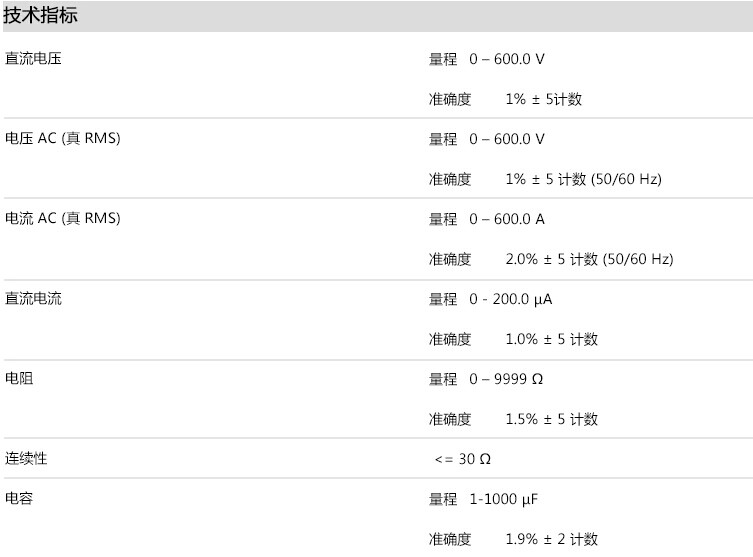Select the 直流电压 row label

33,59
